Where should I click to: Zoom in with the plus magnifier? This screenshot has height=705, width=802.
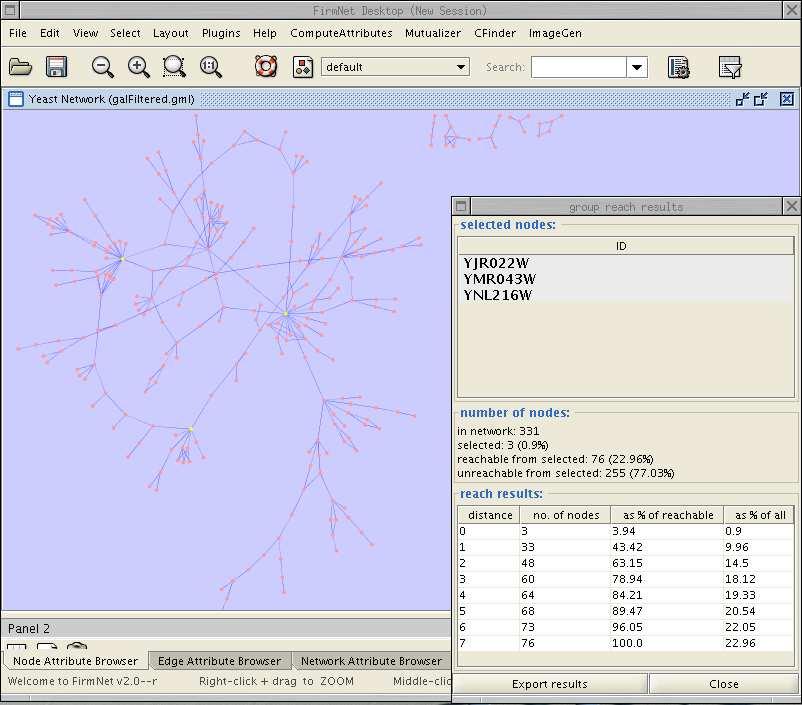tap(139, 67)
